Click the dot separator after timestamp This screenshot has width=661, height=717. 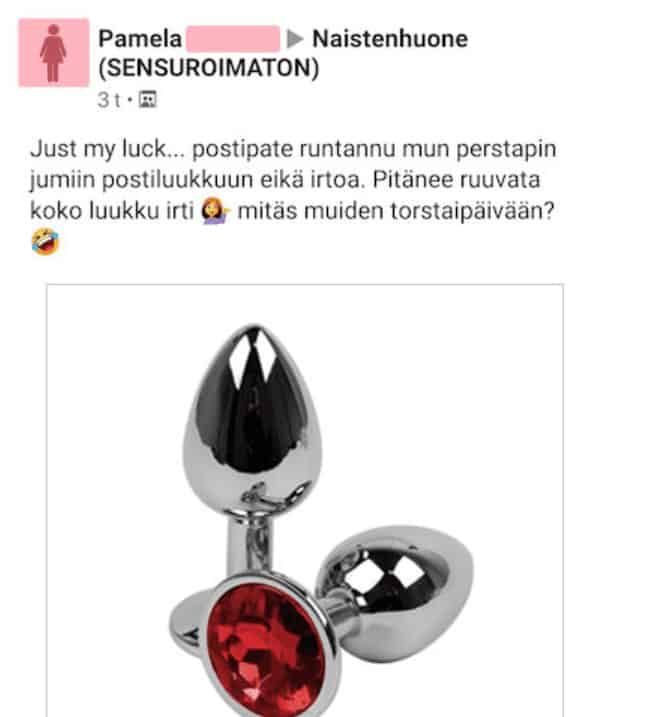pos(130,100)
